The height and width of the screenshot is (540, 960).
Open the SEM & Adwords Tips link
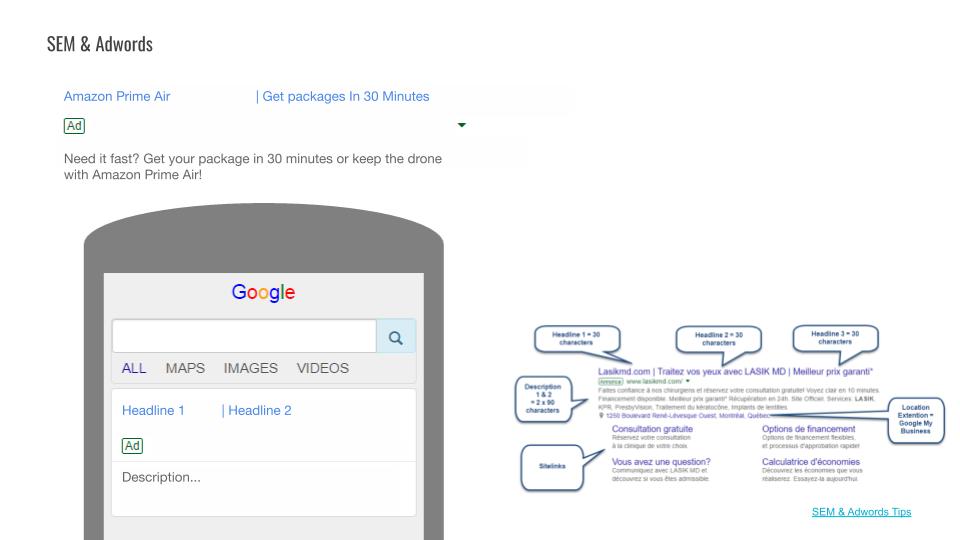coord(861,512)
